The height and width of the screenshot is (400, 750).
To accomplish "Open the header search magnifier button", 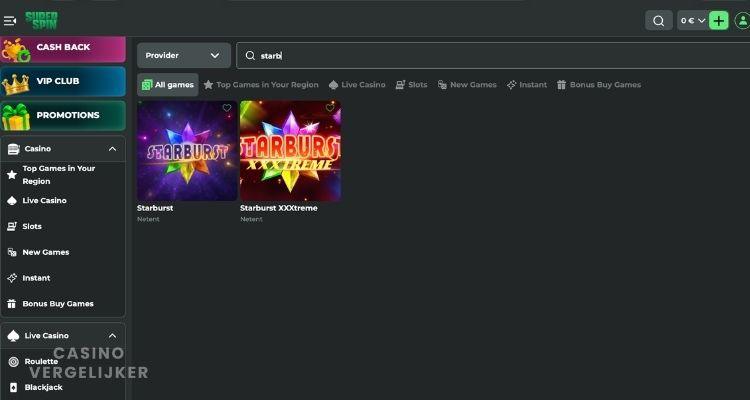I will pos(659,21).
